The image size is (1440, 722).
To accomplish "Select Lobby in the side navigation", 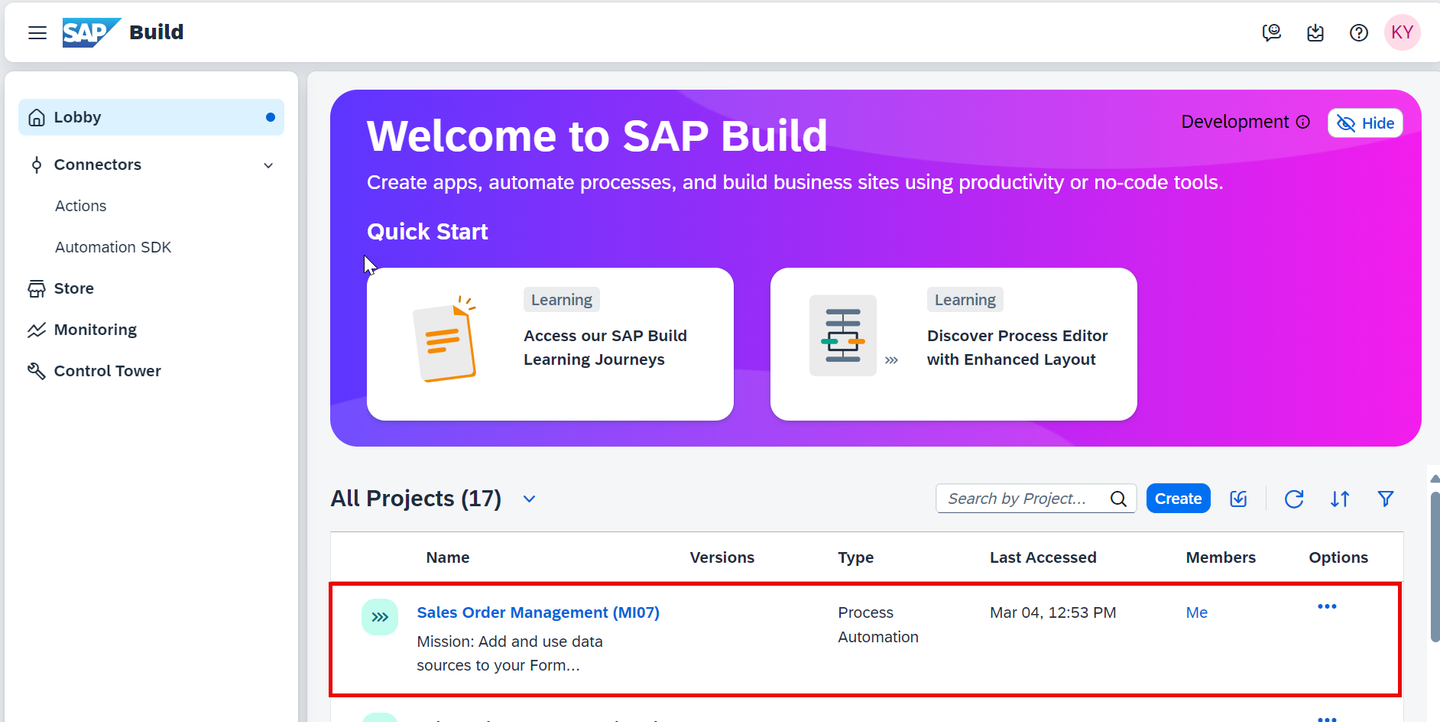I will pos(151,118).
